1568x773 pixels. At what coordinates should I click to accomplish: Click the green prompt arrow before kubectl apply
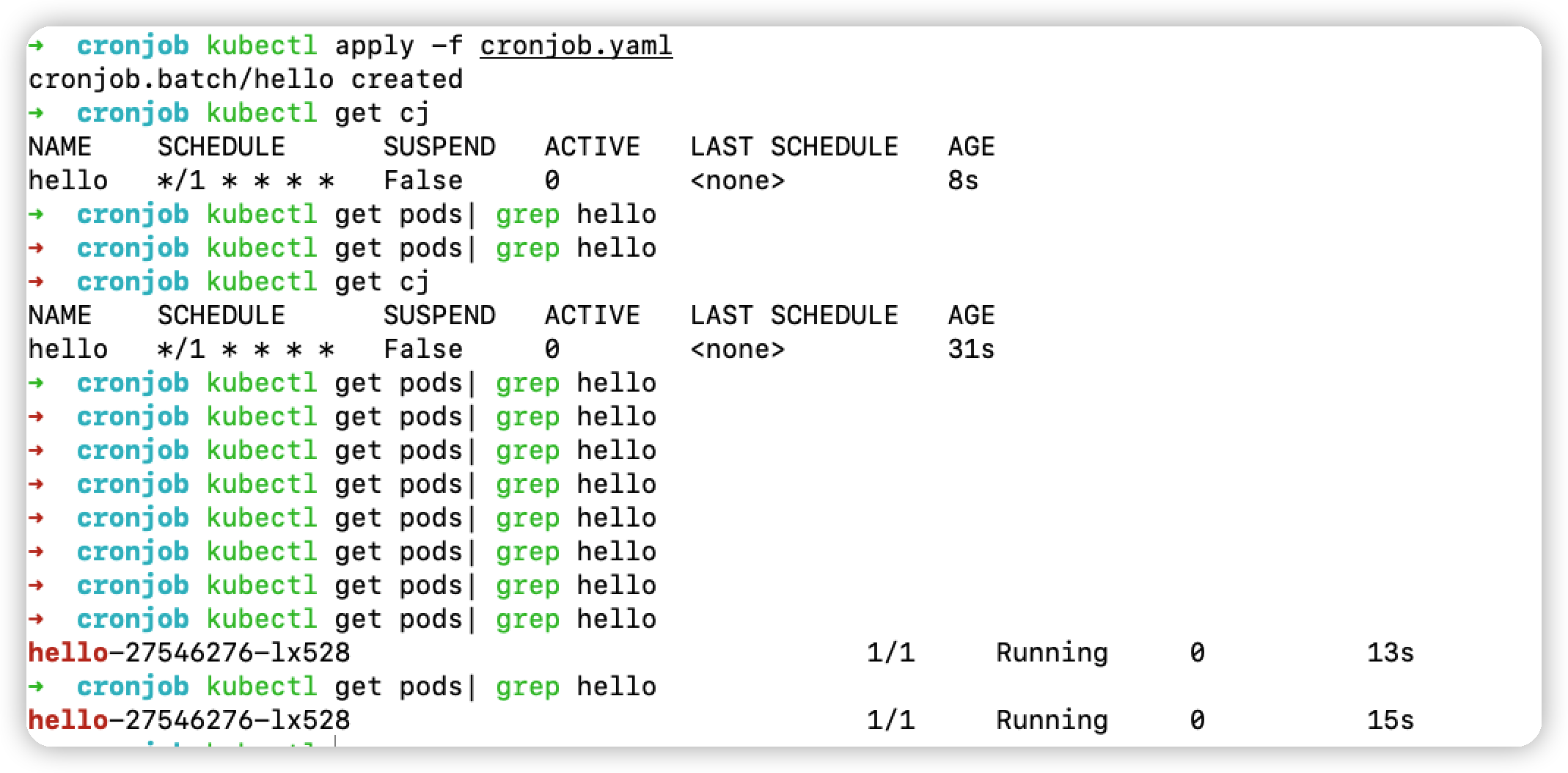(x=36, y=45)
